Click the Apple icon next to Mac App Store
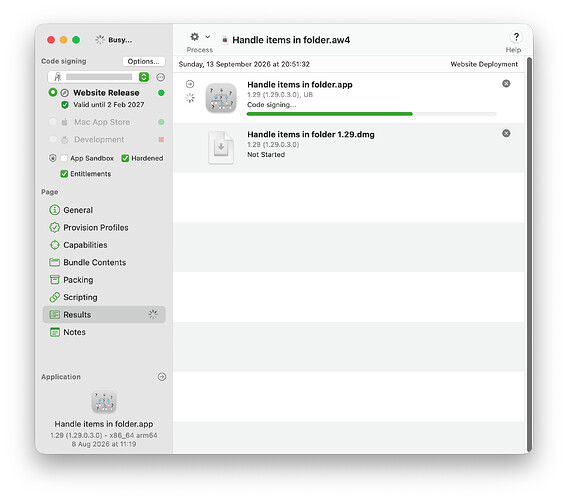Image resolution: width=567 pixels, height=500 pixels. 64,122
